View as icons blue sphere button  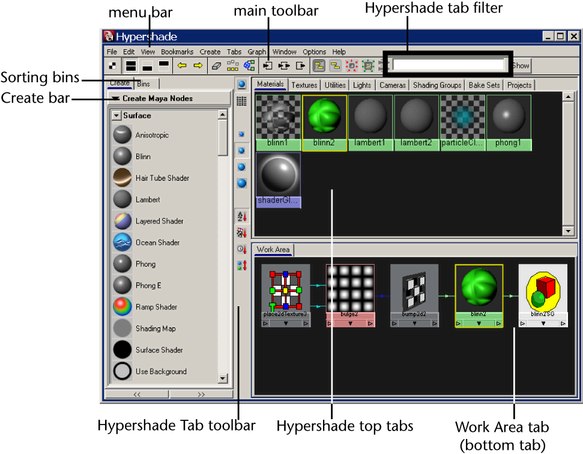[242, 84]
